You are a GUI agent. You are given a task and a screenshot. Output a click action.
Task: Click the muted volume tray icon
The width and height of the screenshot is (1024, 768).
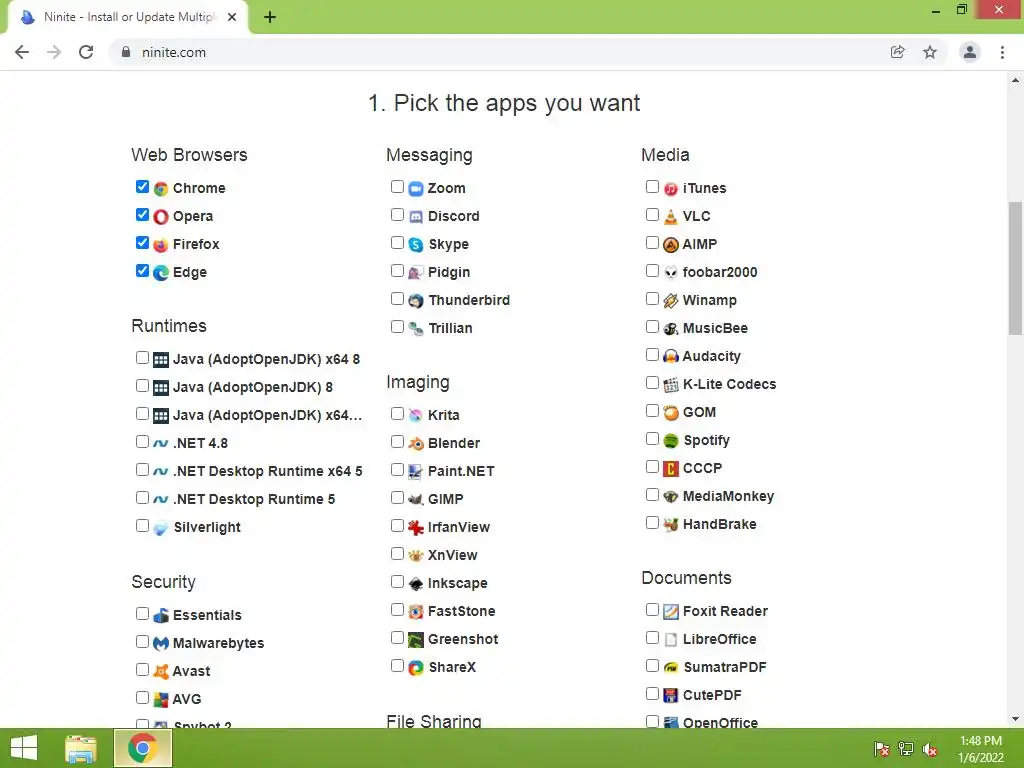[x=930, y=750]
